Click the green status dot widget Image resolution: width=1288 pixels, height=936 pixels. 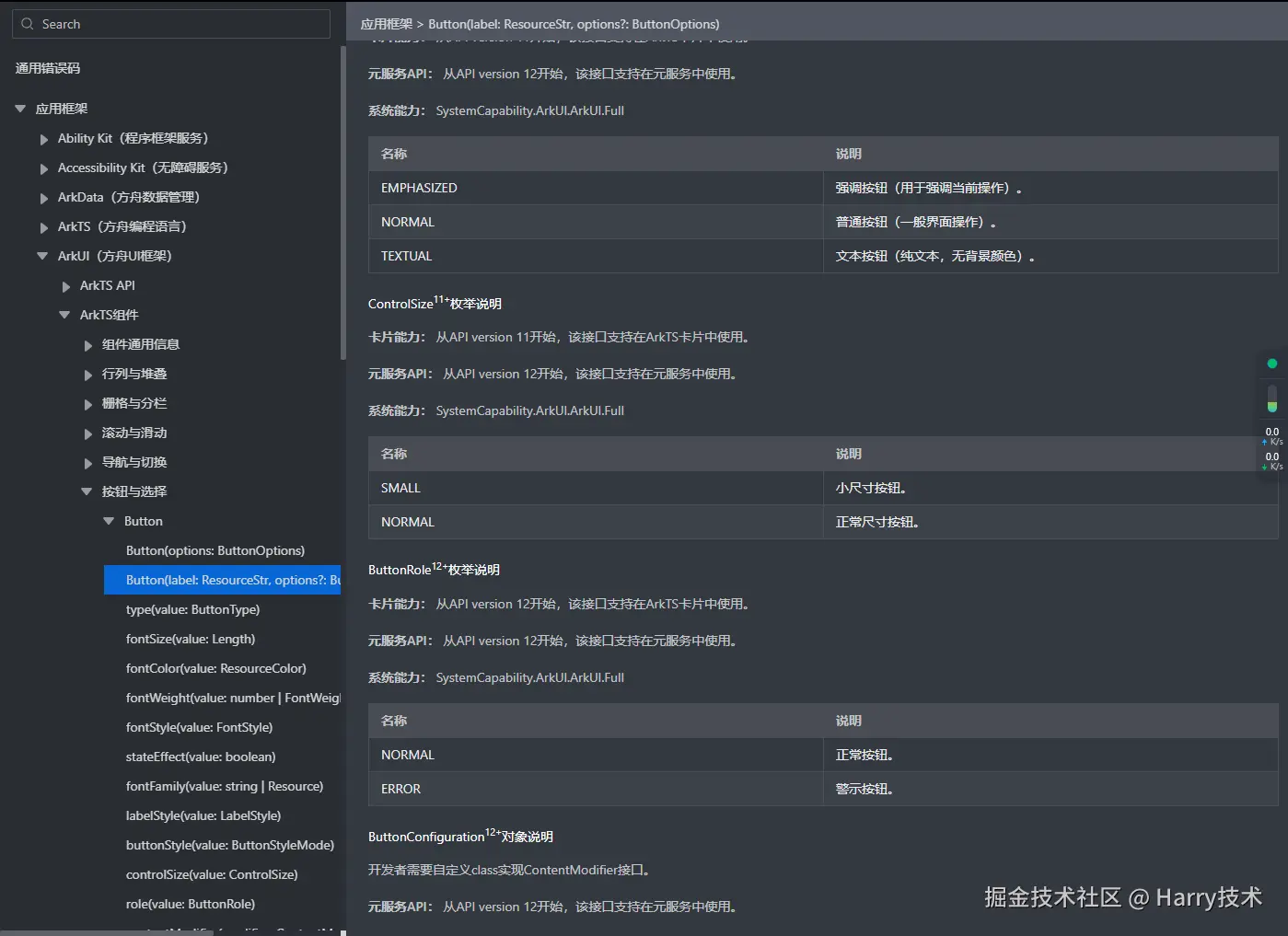(1272, 364)
